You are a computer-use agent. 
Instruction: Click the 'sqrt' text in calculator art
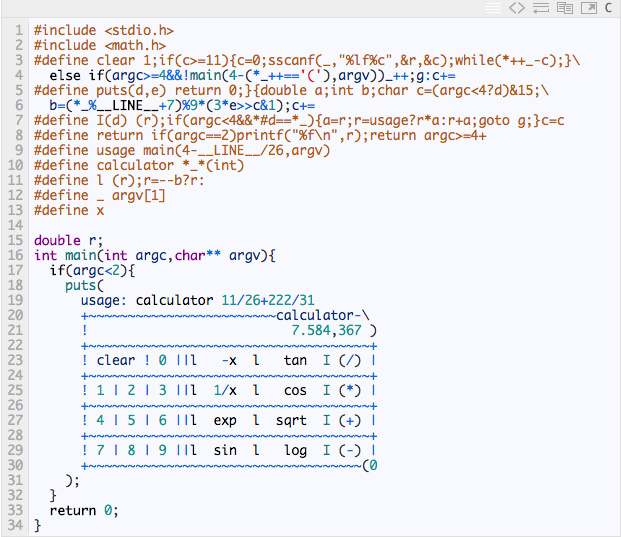pos(291,421)
